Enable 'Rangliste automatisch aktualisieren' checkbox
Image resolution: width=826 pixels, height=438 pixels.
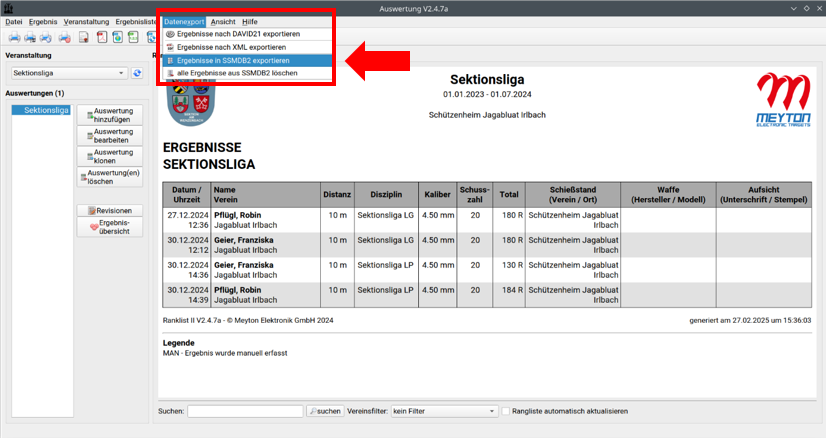tap(507, 411)
